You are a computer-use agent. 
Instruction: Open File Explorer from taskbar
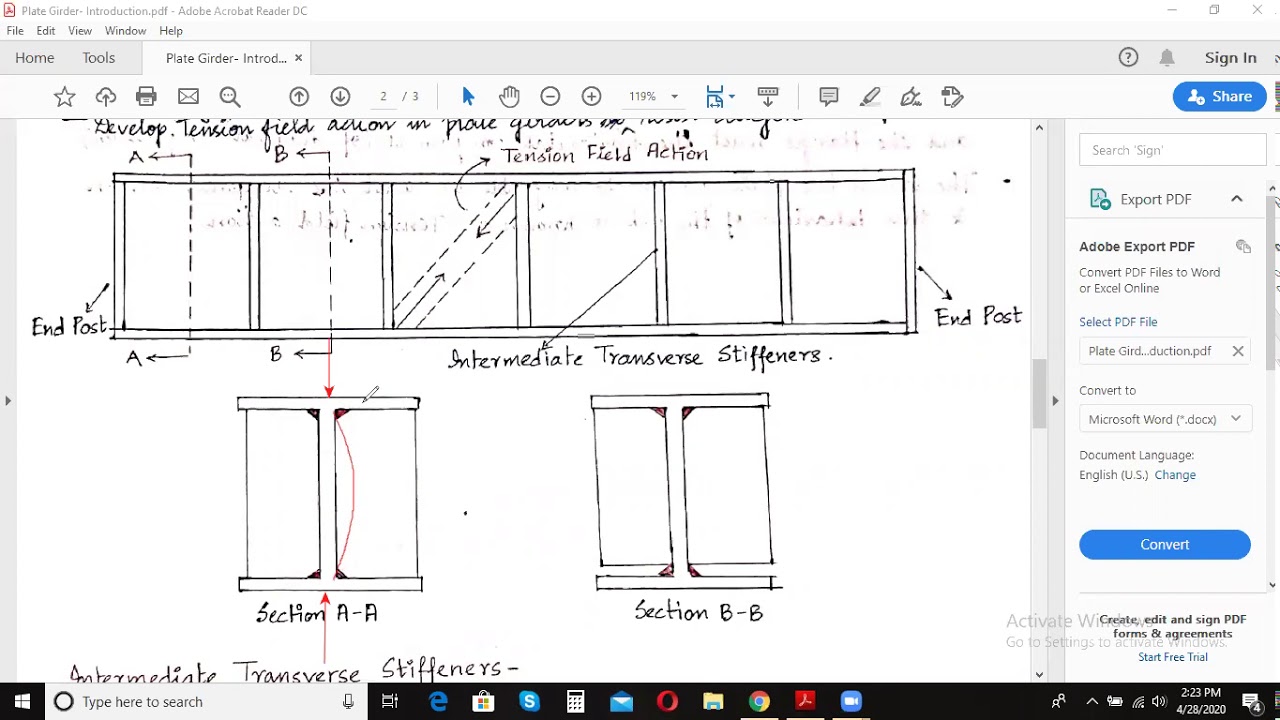click(713, 702)
